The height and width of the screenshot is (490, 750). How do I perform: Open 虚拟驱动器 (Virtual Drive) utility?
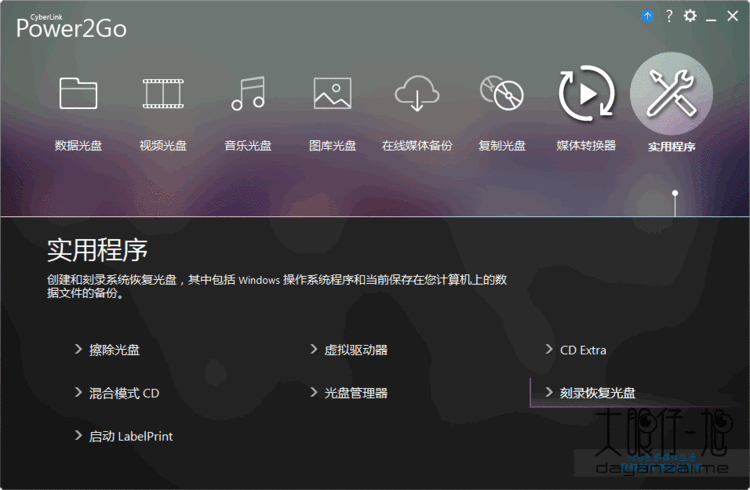[x=356, y=350]
